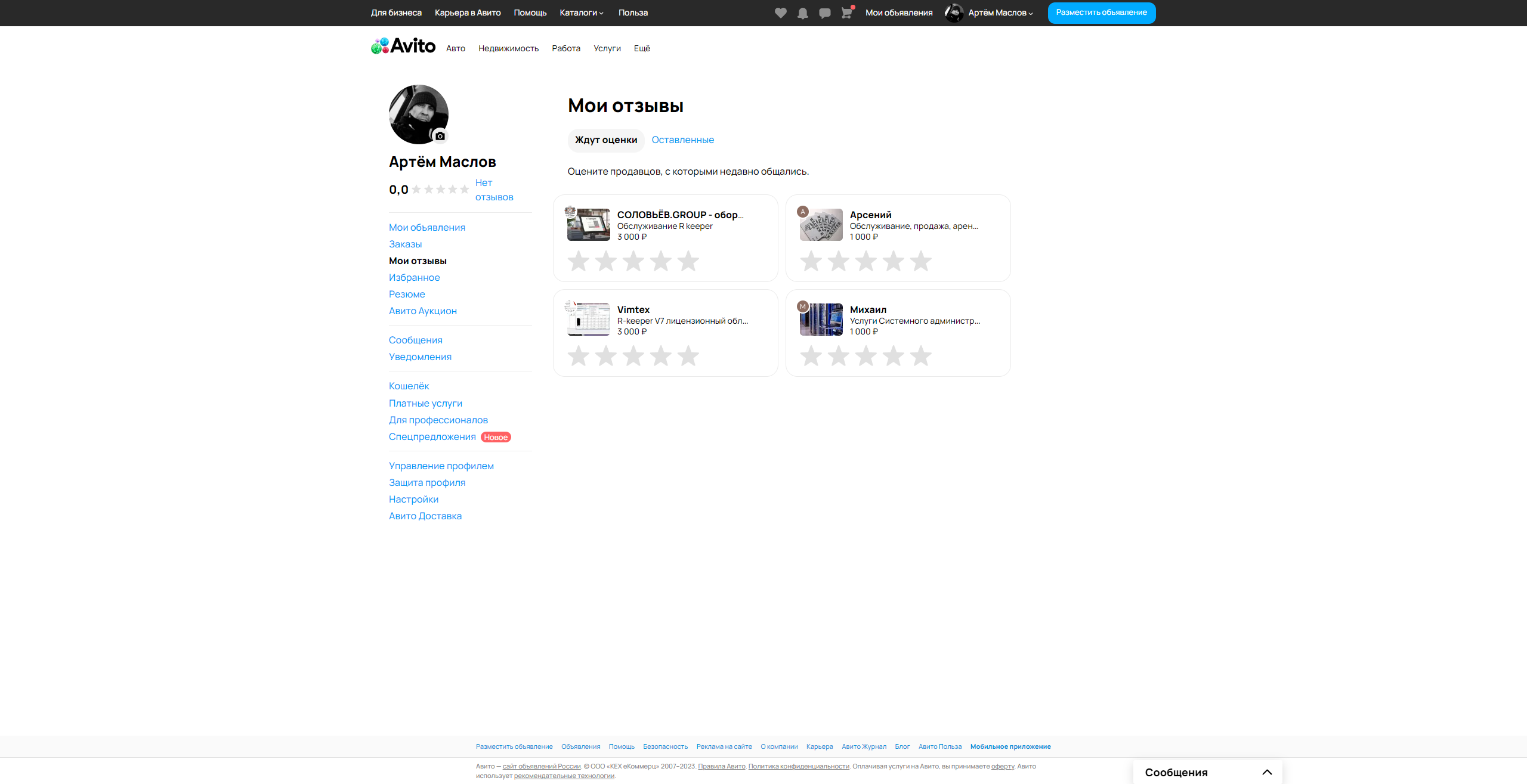Screen dimensions: 1527x784
Task: Switch to Оставленные tab
Action: 682,140
